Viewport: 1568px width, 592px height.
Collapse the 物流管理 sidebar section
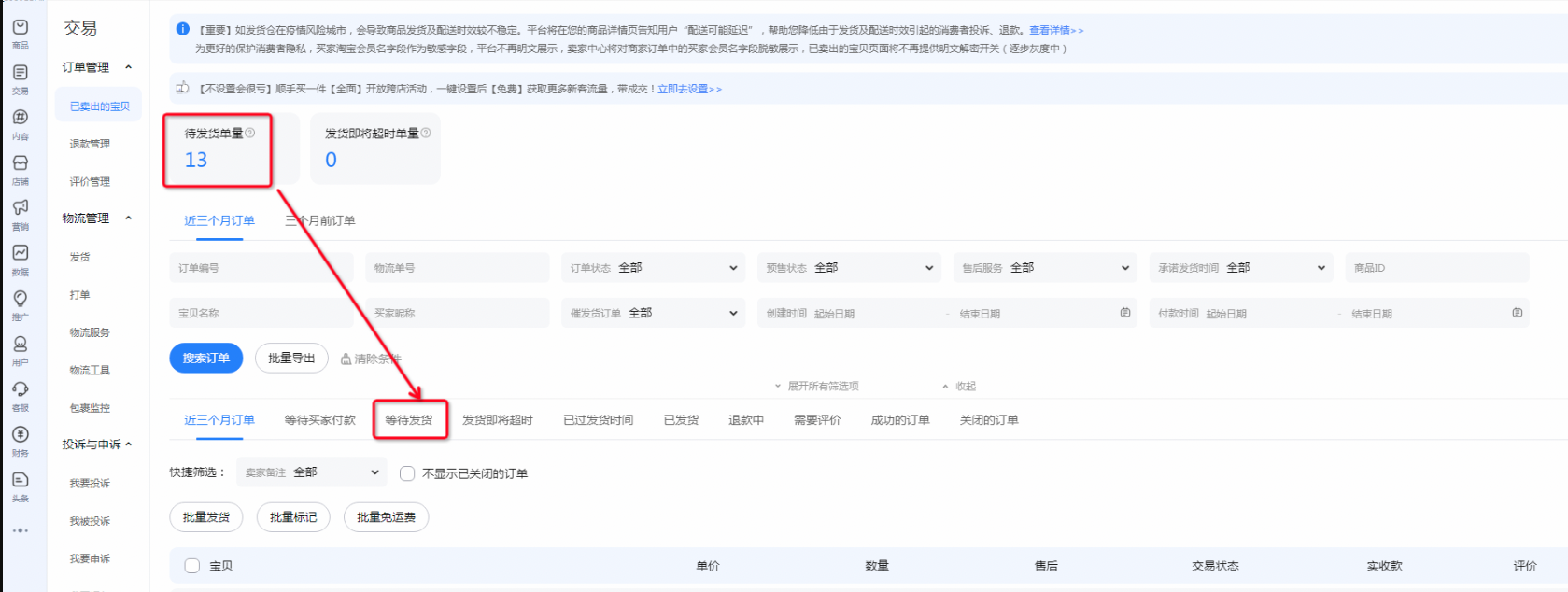129,218
